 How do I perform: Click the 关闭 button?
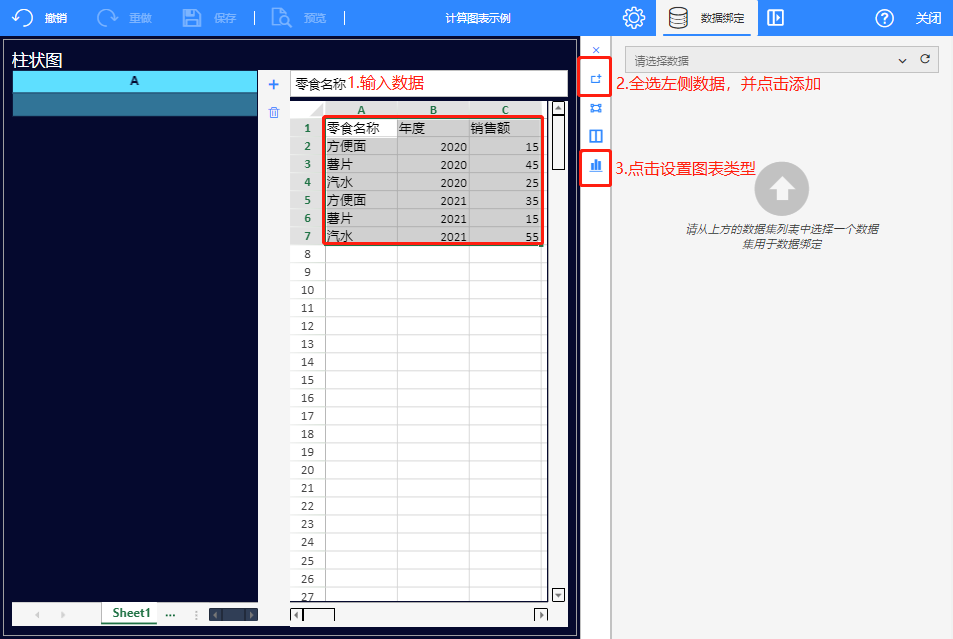(928, 18)
